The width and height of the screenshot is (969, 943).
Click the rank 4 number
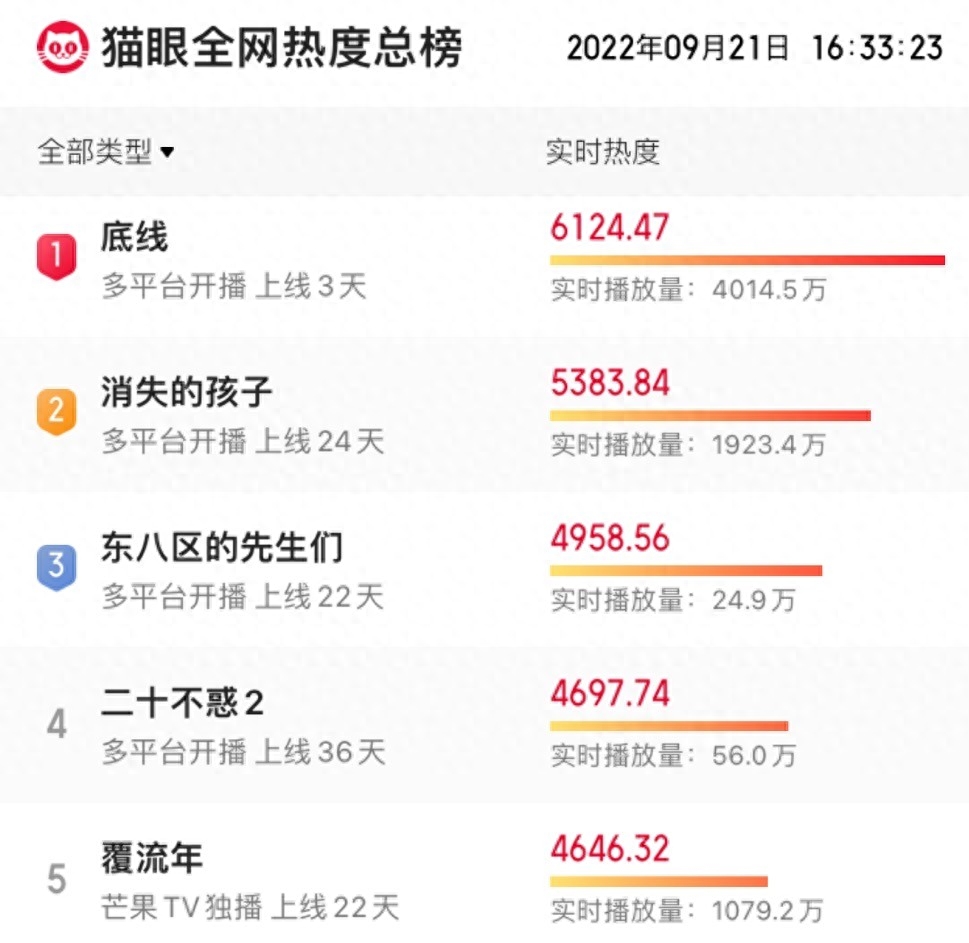click(x=57, y=724)
